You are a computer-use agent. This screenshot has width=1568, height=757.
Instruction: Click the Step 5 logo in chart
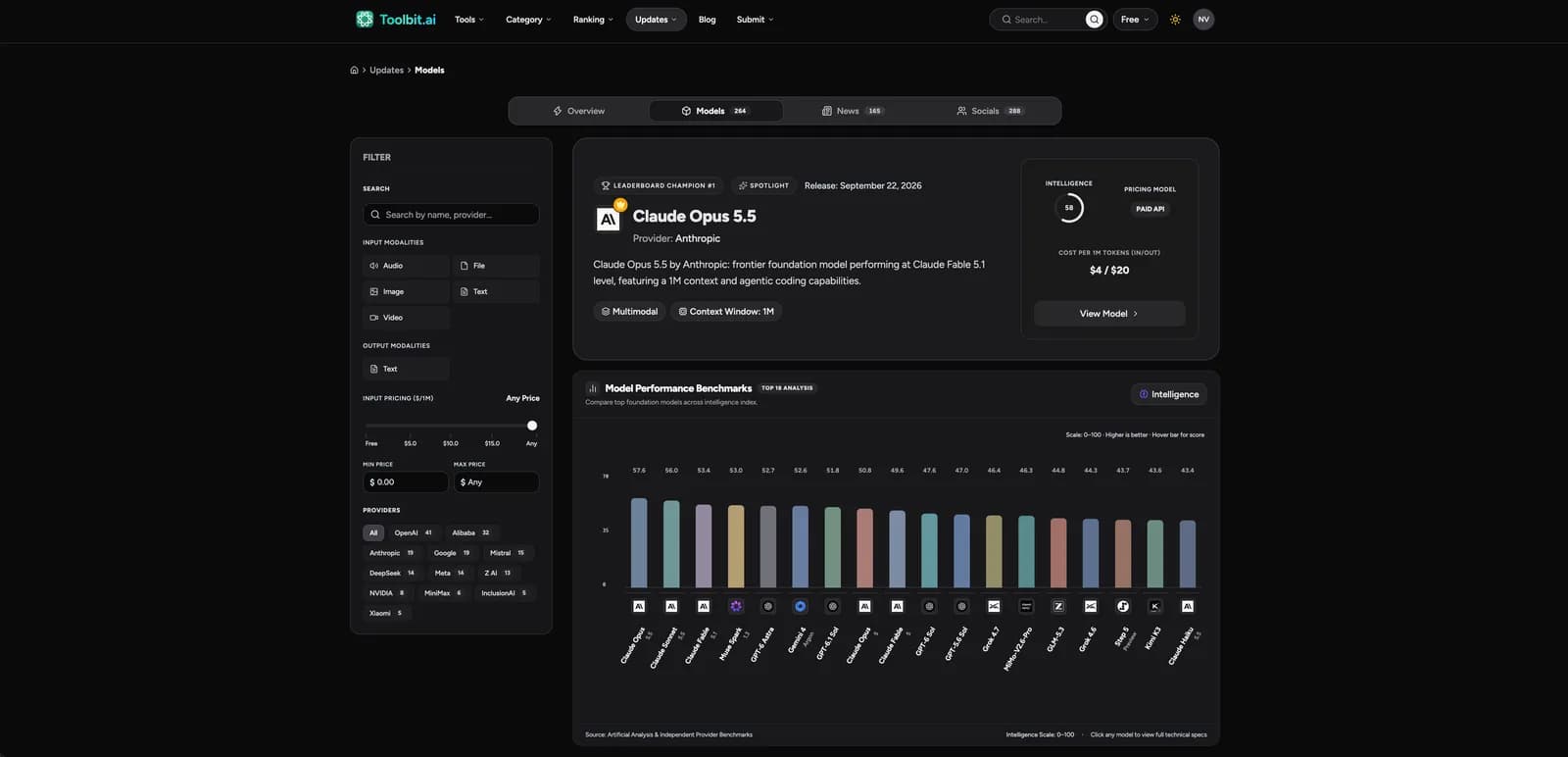pyautogui.click(x=1123, y=606)
